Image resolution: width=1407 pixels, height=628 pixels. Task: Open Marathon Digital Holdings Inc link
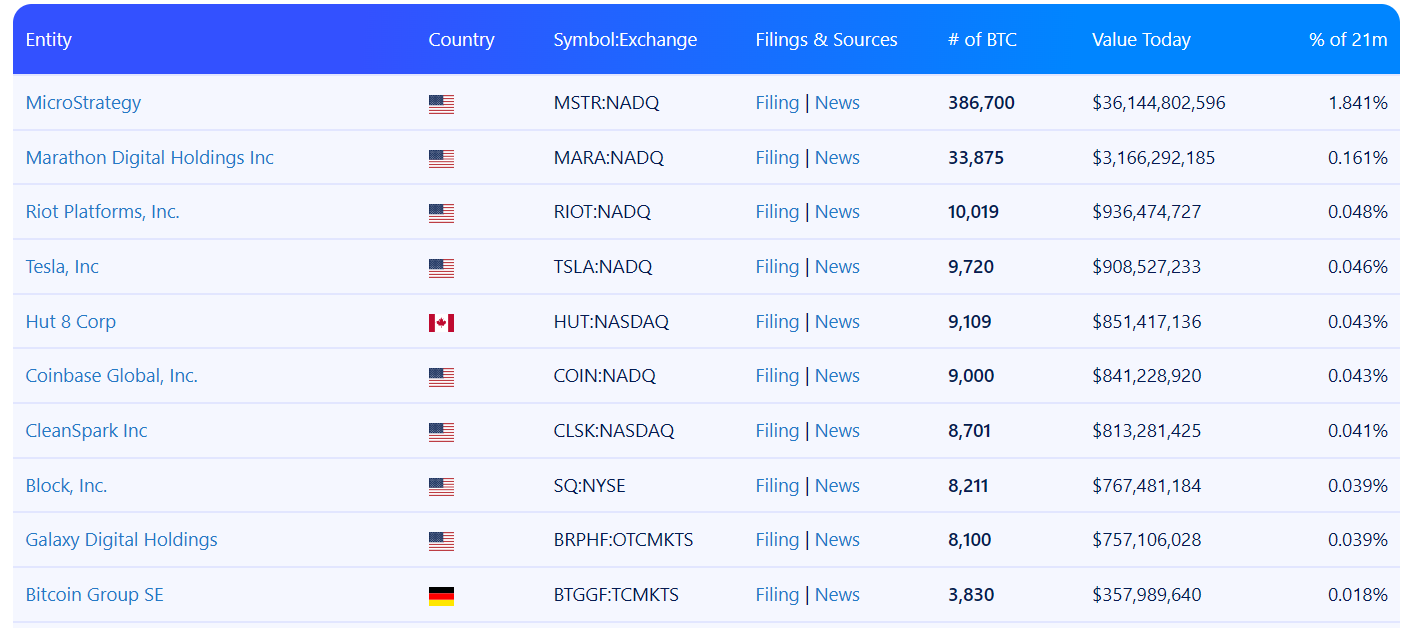[x=149, y=158]
